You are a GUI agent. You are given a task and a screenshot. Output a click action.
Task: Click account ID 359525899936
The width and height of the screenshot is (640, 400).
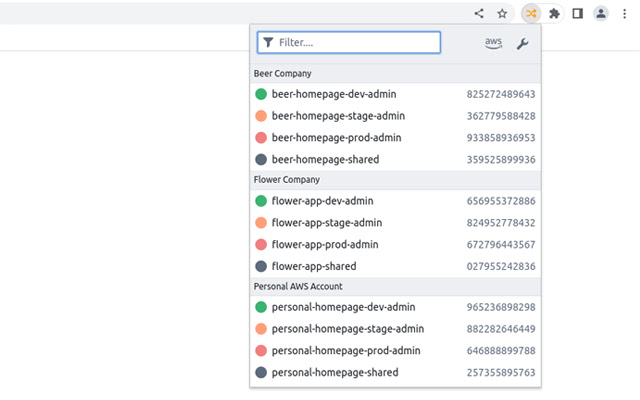tap(501, 160)
